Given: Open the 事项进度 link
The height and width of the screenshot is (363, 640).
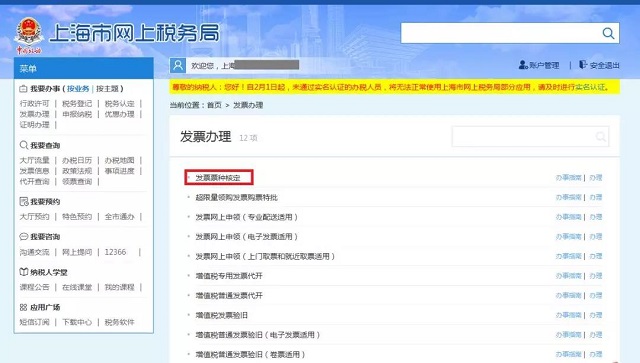Looking at the screenshot, I should coord(119,171).
